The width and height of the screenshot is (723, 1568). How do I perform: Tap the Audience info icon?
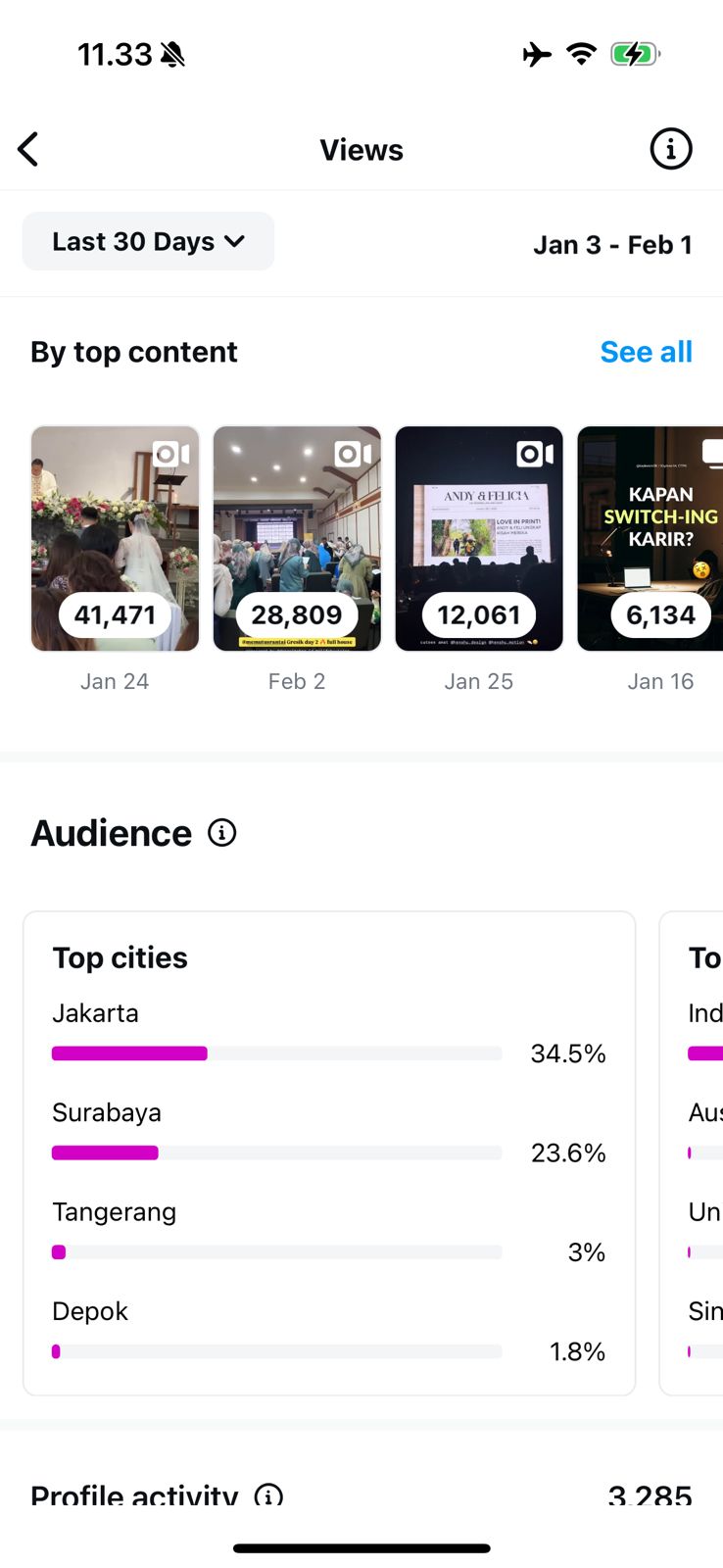tap(222, 833)
